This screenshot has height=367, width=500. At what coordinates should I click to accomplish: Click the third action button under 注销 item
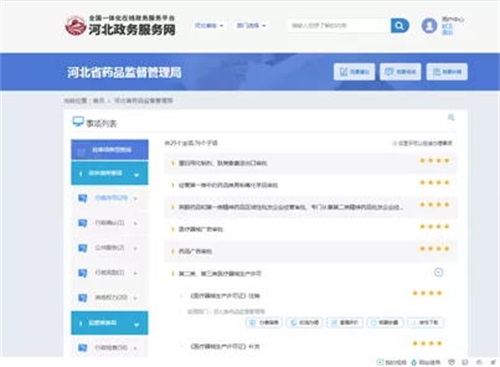click(x=345, y=323)
